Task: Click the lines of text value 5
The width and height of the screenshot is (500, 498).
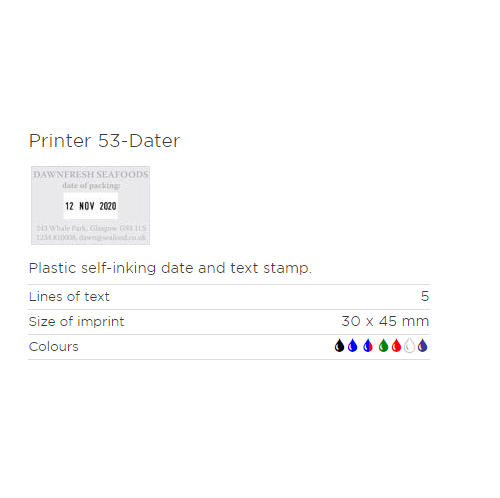Action: [x=425, y=296]
